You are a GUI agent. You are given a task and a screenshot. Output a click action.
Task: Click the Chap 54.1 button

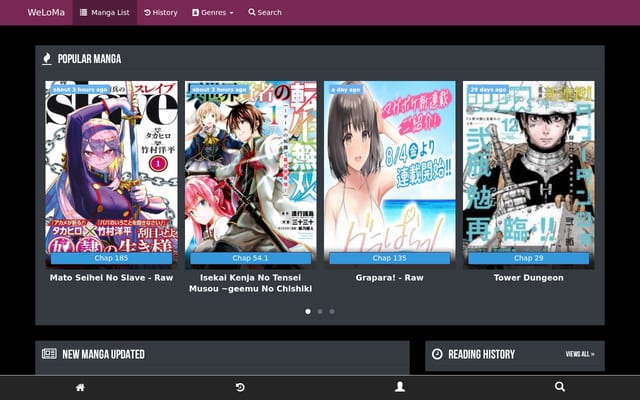click(x=251, y=258)
